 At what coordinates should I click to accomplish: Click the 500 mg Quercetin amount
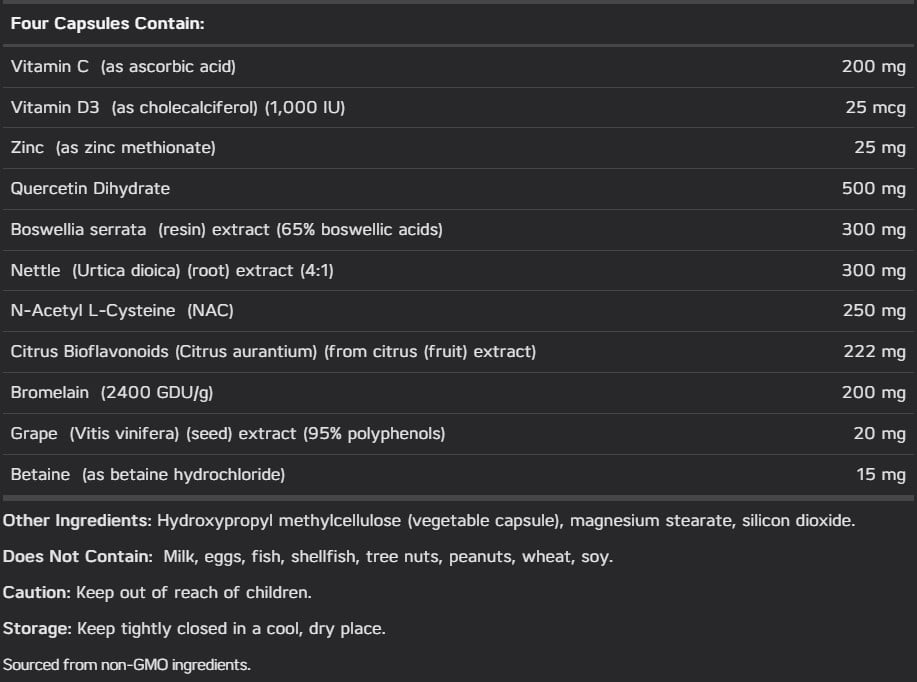[x=873, y=189]
